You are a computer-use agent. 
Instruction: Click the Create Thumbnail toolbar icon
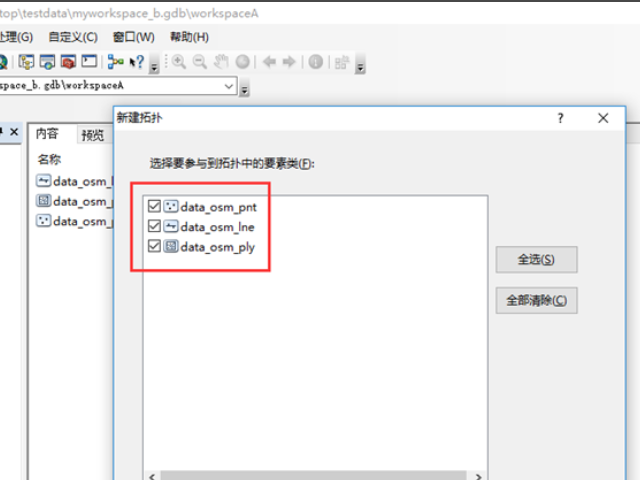(x=342, y=62)
